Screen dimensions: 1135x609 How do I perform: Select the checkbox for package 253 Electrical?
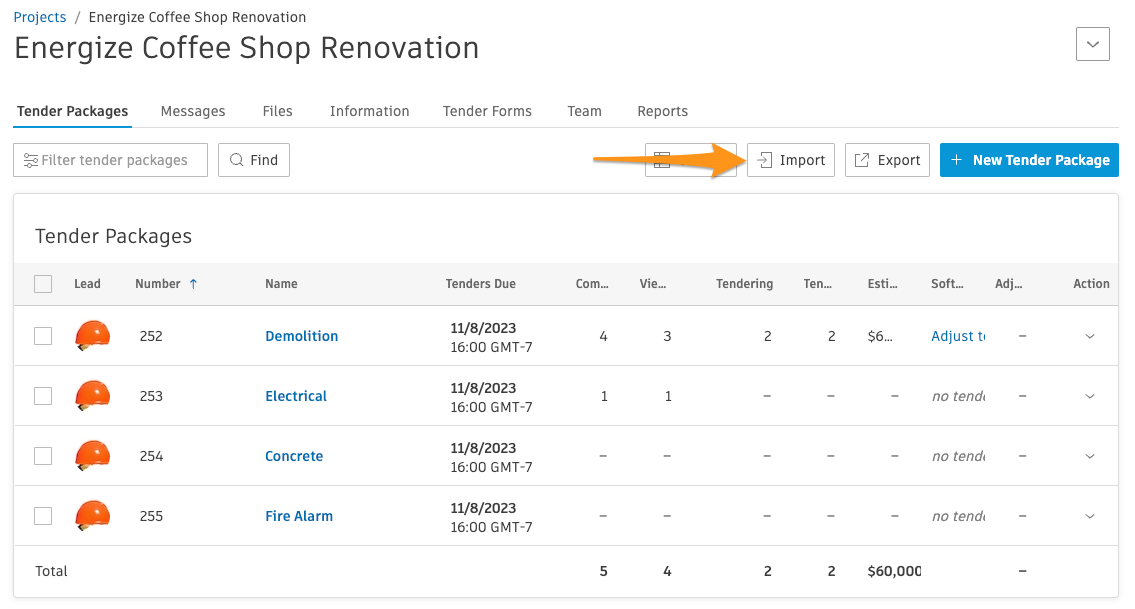[x=43, y=396]
